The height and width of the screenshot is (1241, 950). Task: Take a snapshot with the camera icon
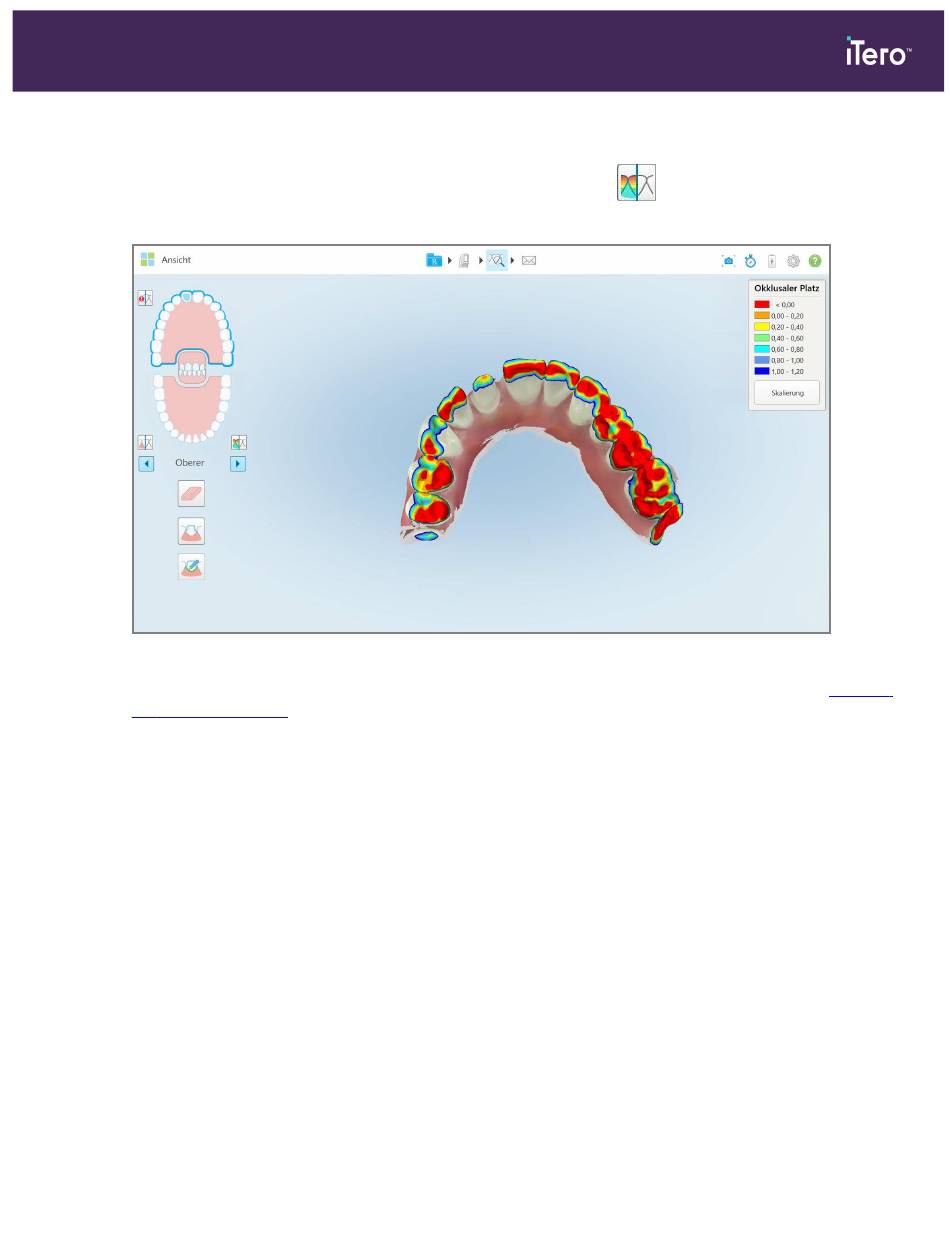(728, 260)
